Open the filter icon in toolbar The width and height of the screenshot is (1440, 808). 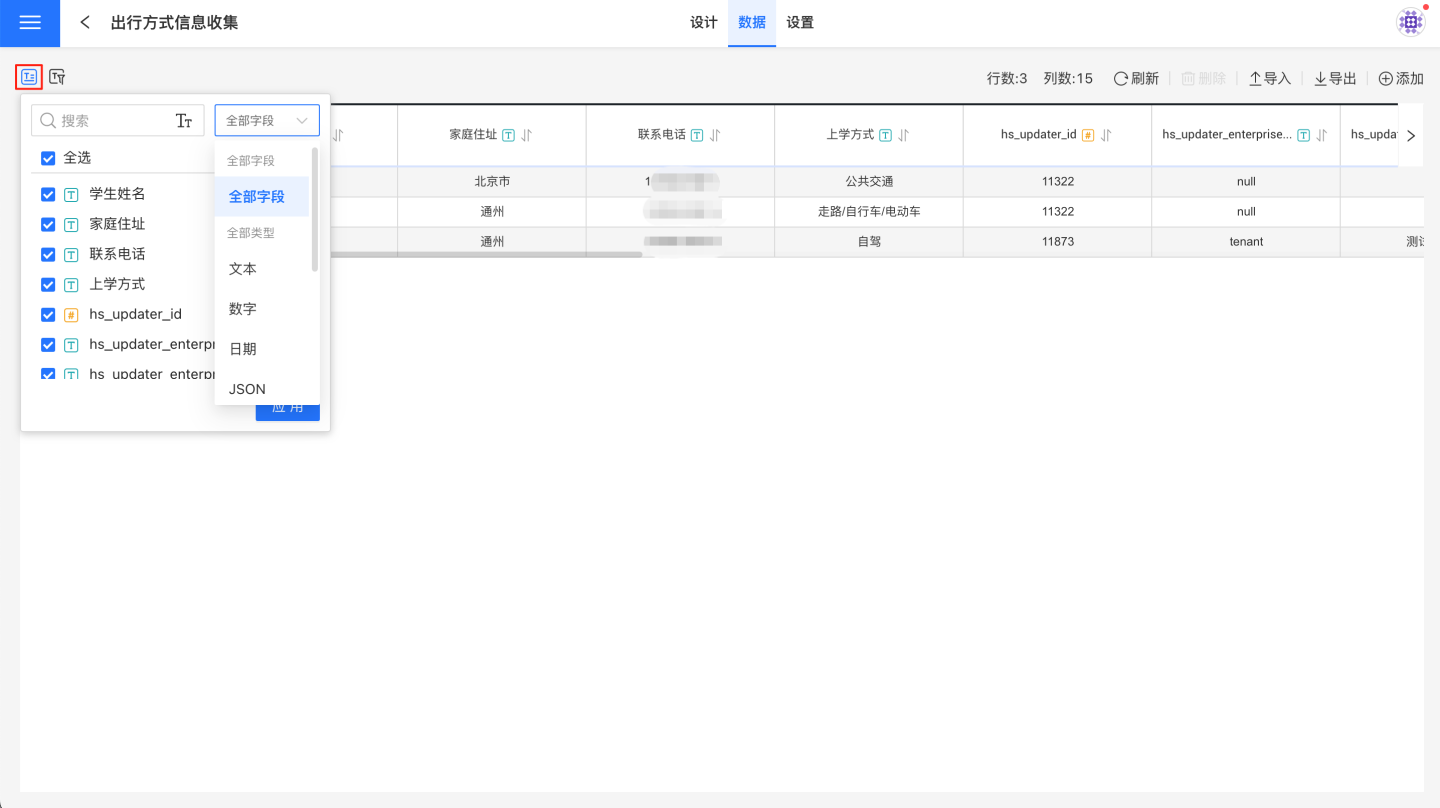click(57, 76)
